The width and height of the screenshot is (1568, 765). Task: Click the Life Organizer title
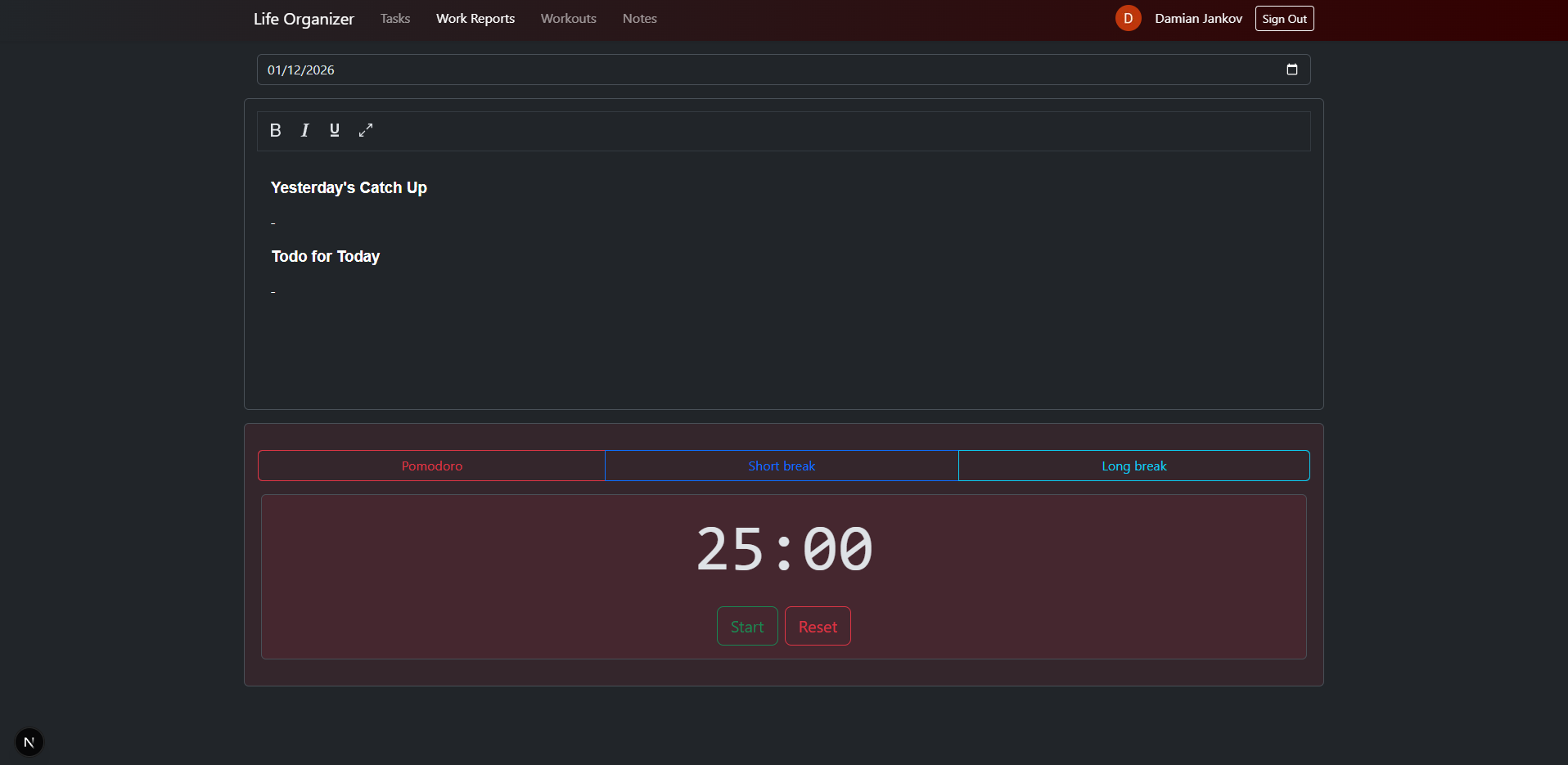point(303,18)
